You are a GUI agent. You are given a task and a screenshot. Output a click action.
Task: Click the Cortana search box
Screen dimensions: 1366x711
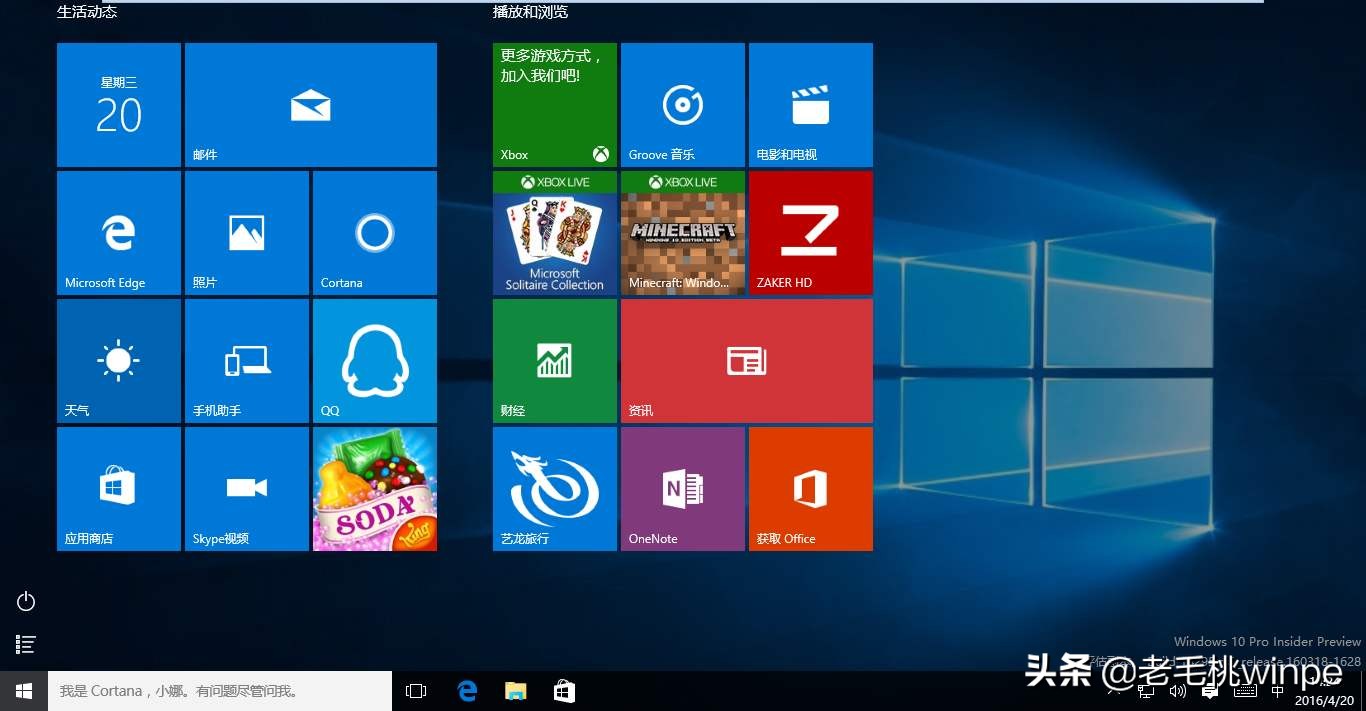click(x=220, y=690)
